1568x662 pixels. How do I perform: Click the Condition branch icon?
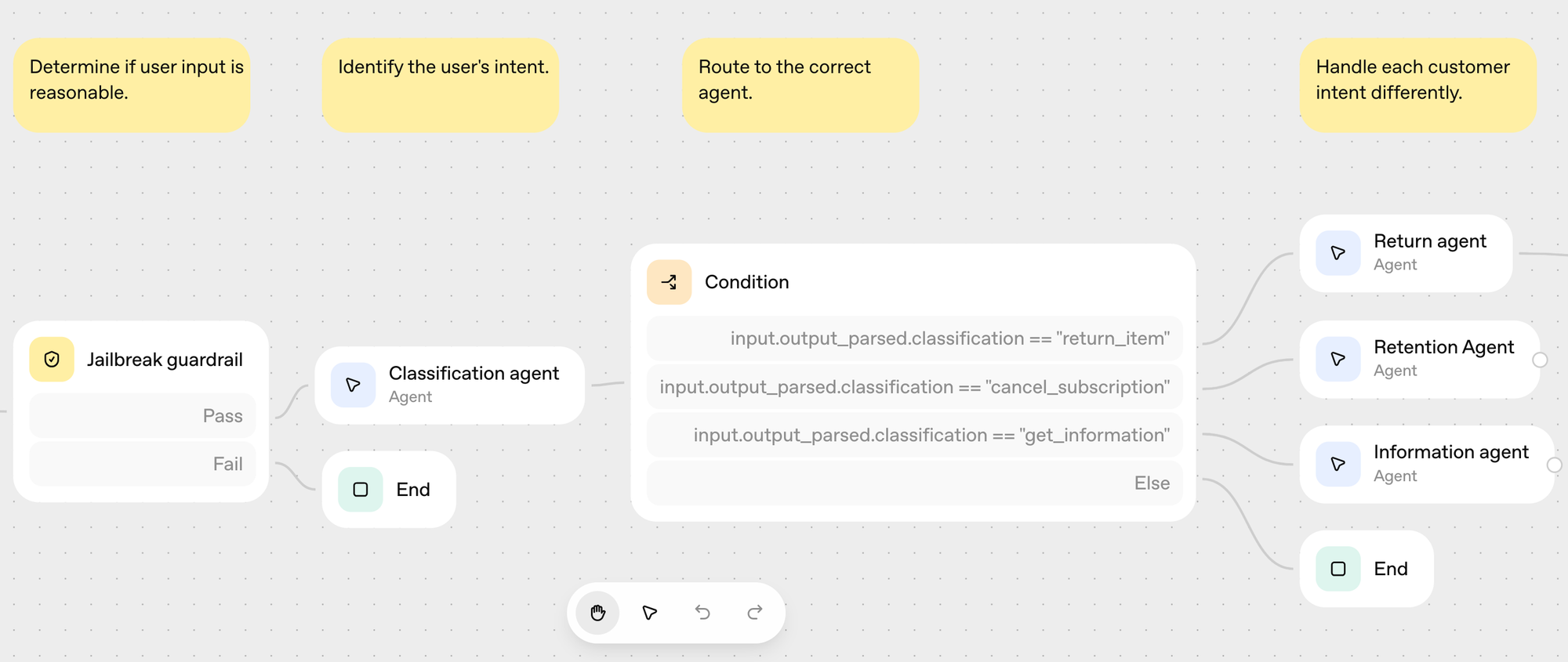coord(669,282)
